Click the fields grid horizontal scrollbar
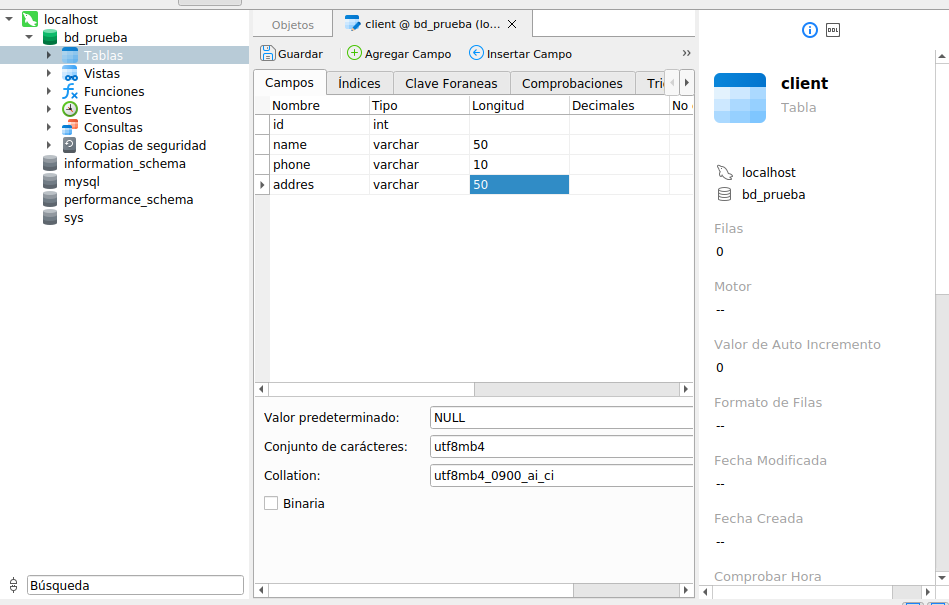 [370, 389]
